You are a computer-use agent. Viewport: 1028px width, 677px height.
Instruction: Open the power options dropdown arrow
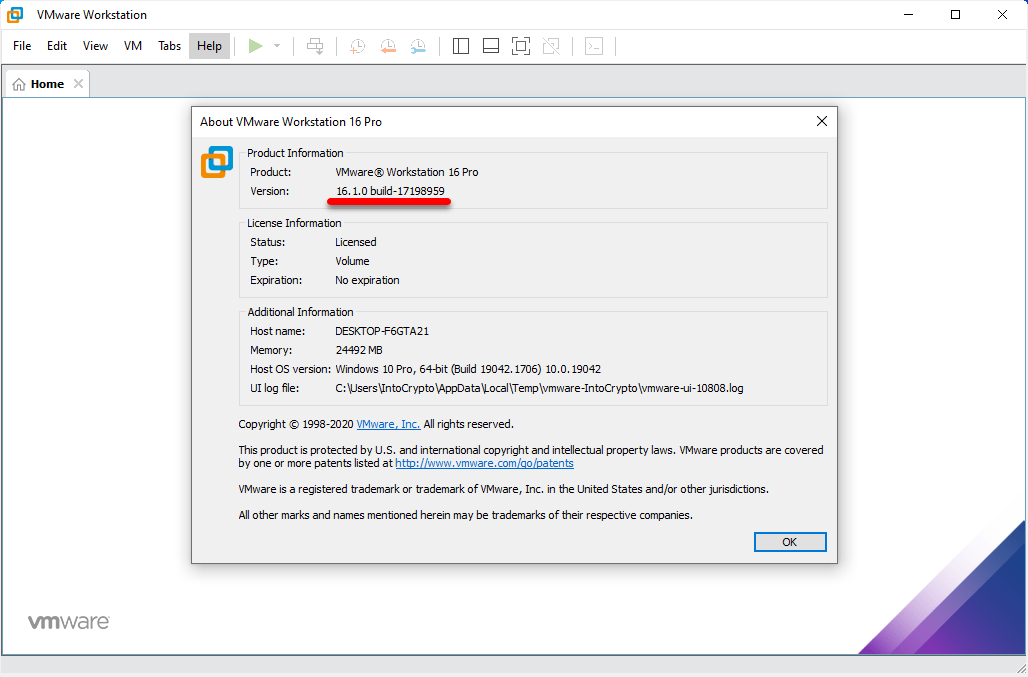[x=277, y=46]
